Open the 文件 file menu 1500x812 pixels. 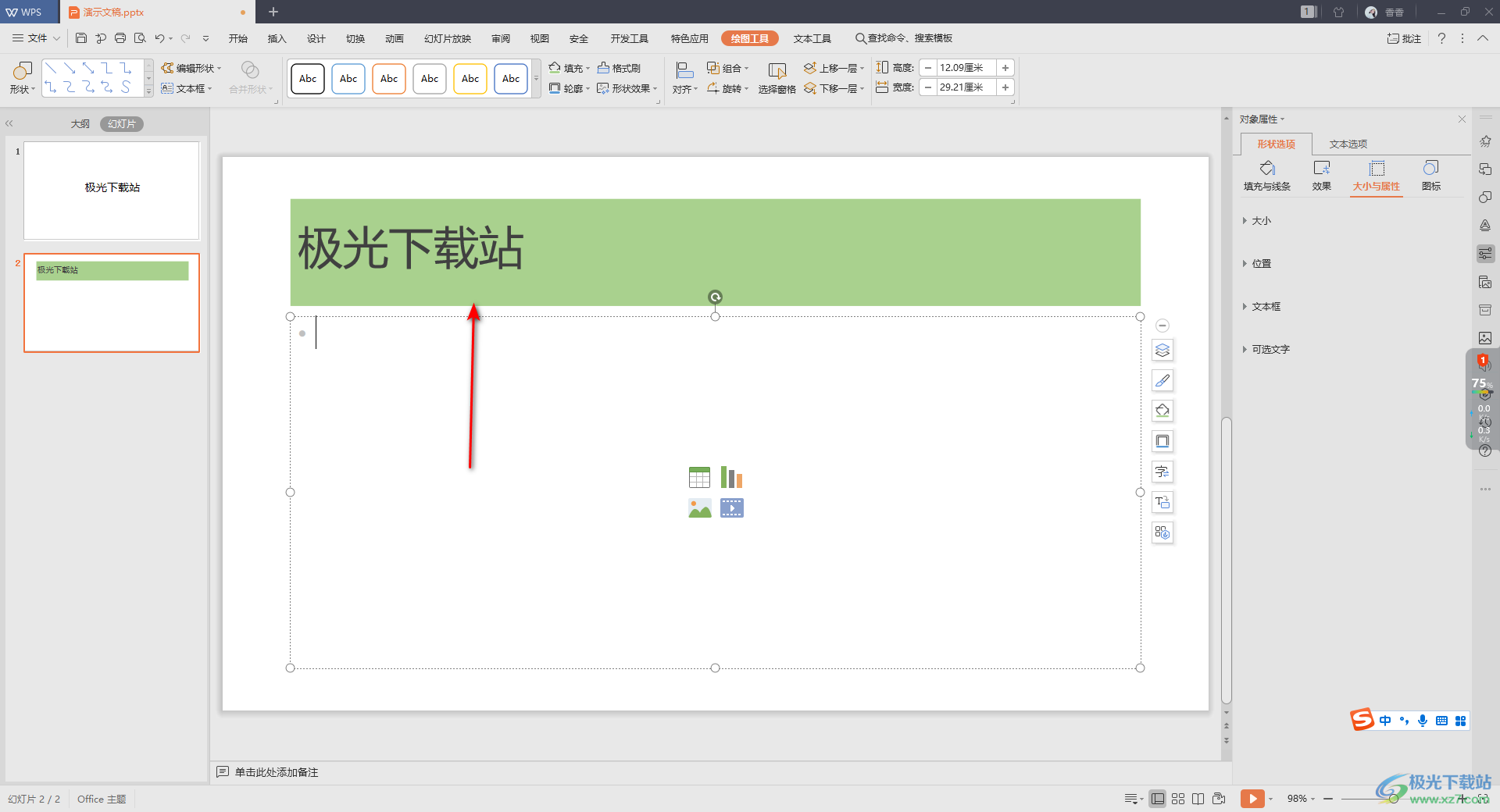click(36, 38)
